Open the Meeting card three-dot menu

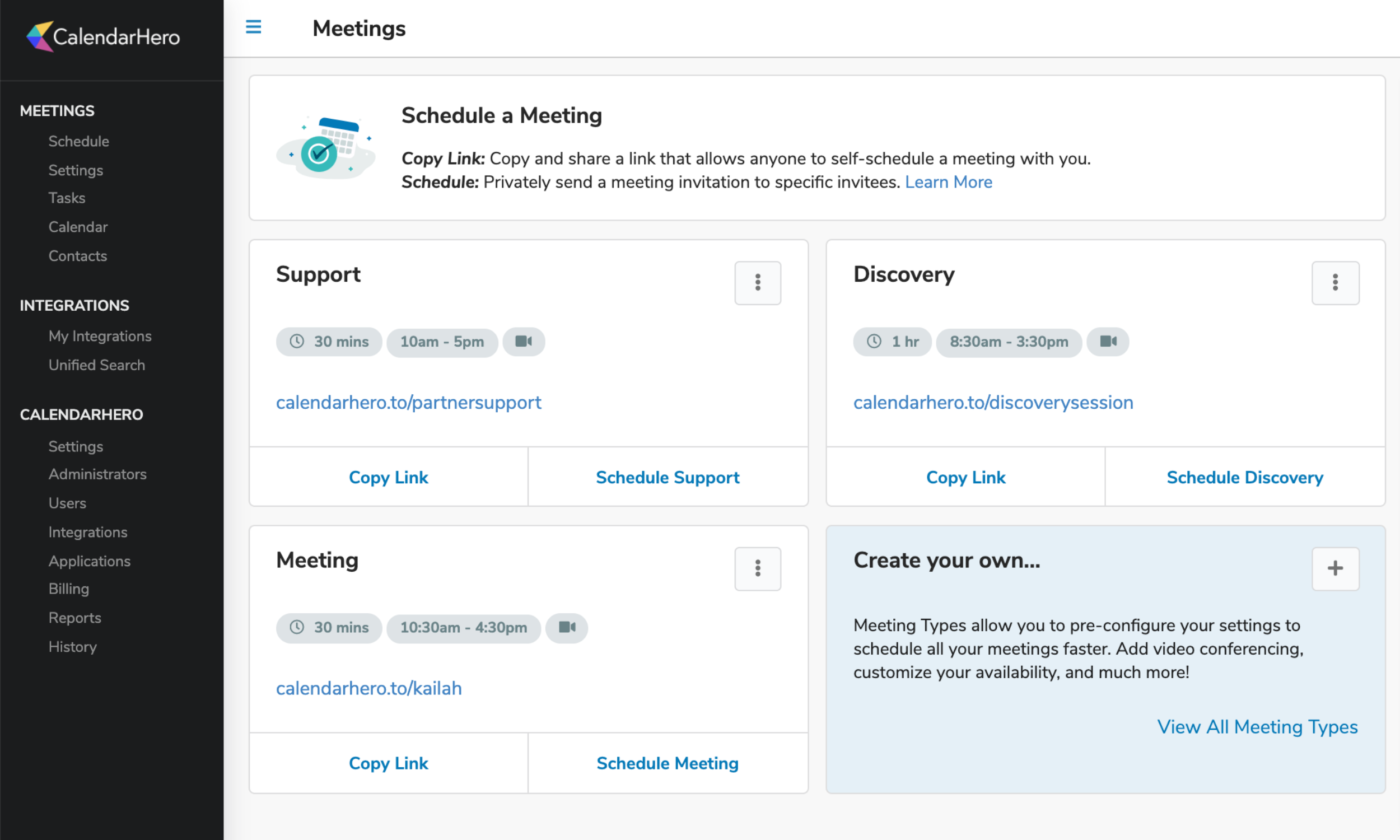coord(757,568)
